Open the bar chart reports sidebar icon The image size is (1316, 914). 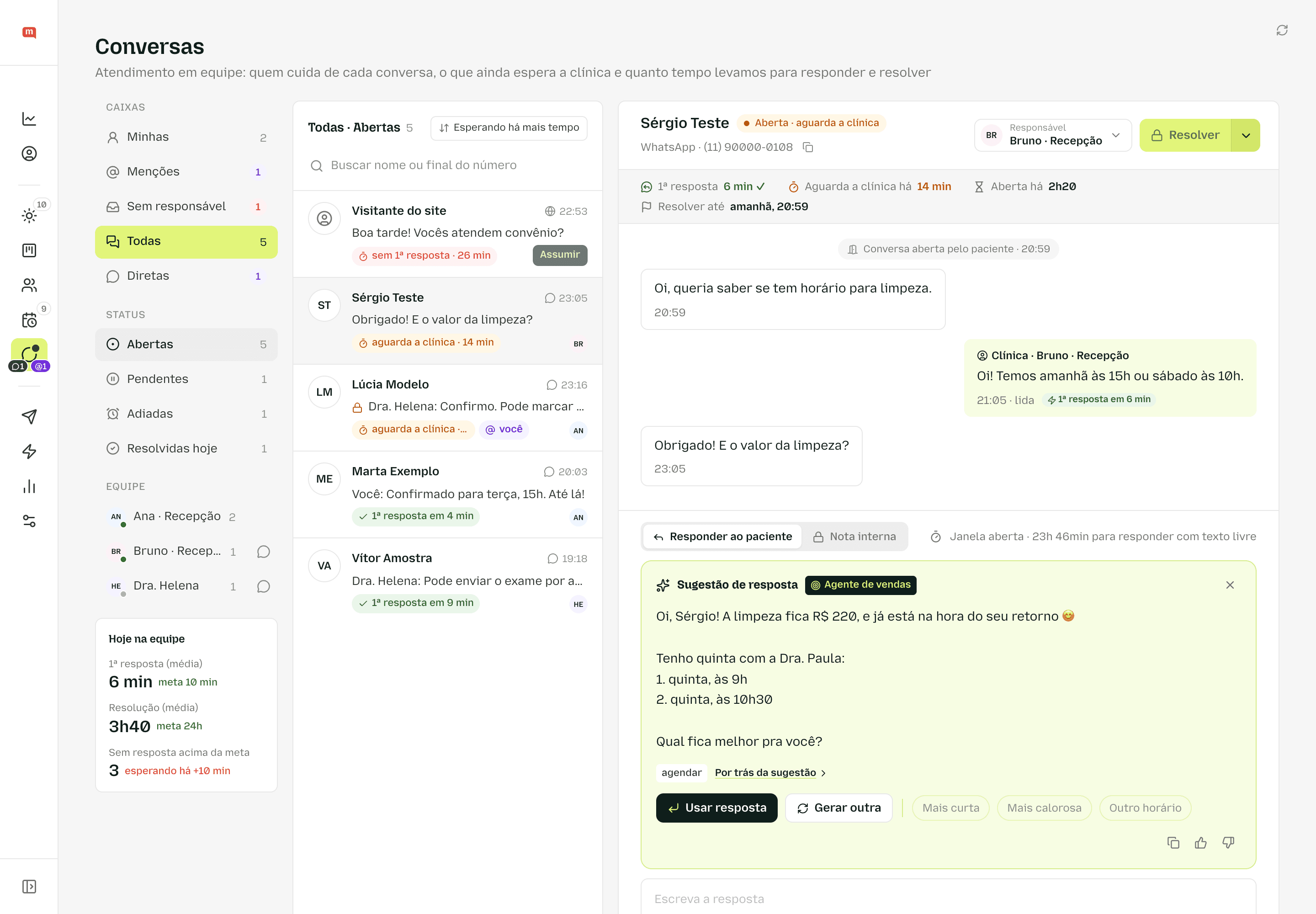coord(29,486)
